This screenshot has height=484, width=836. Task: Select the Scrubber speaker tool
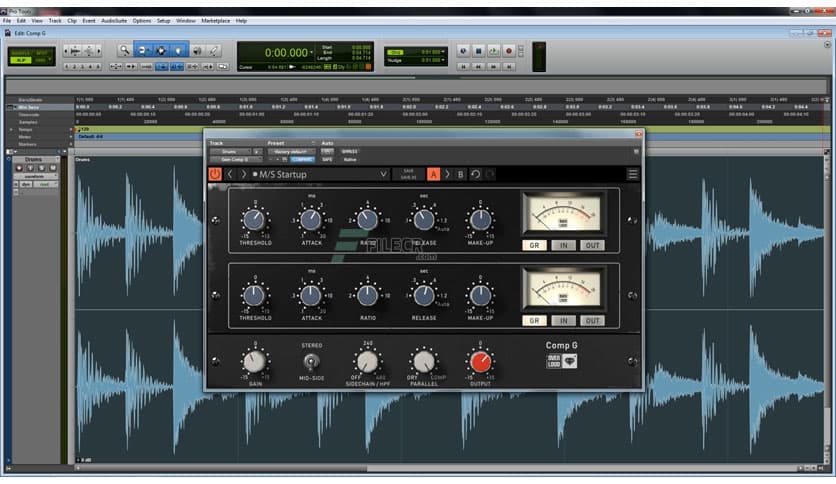point(197,51)
